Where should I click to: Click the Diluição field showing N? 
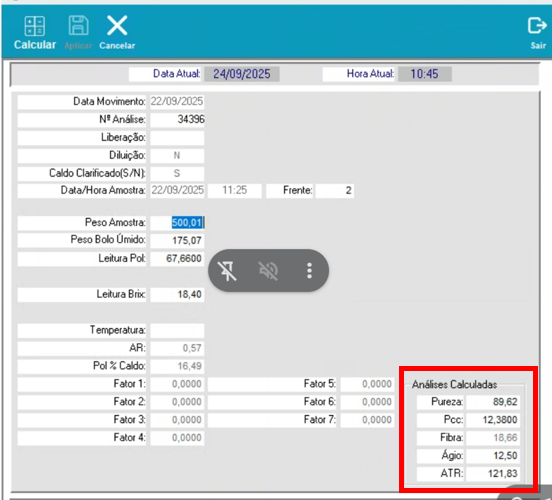pos(177,155)
